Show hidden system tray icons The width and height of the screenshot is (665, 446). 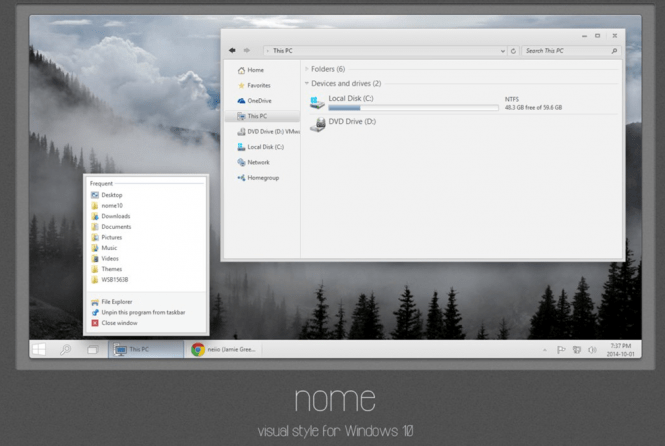545,350
